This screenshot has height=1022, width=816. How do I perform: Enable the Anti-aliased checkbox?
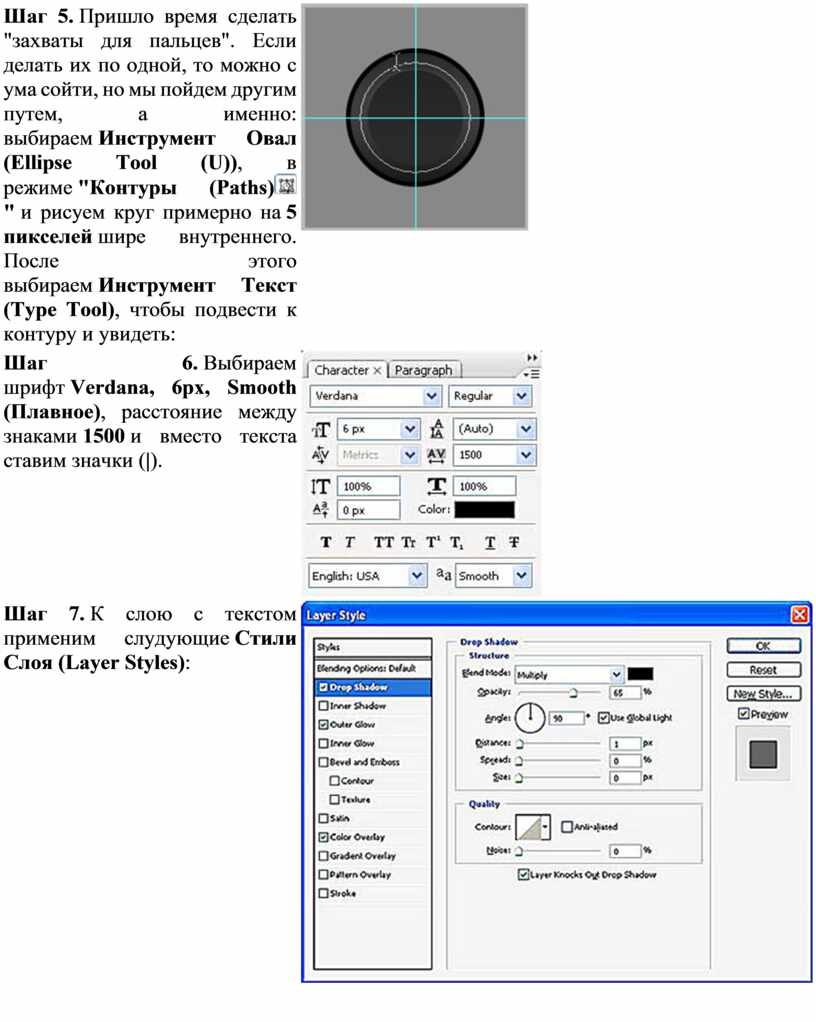(566, 826)
